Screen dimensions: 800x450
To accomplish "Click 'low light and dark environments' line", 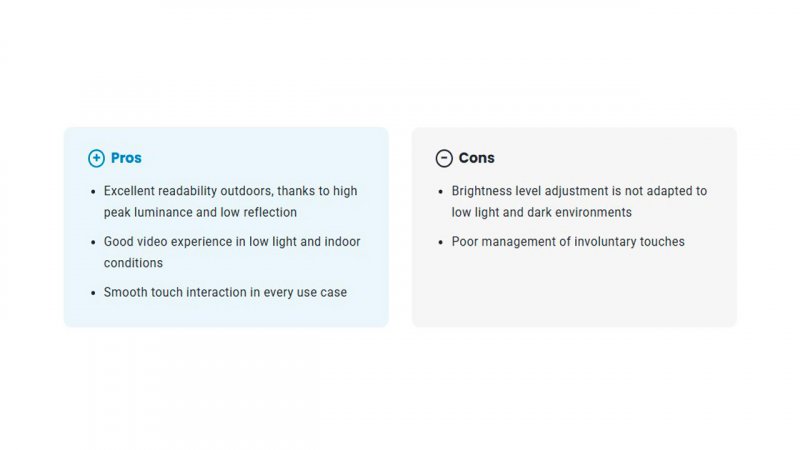I will tap(541, 212).
